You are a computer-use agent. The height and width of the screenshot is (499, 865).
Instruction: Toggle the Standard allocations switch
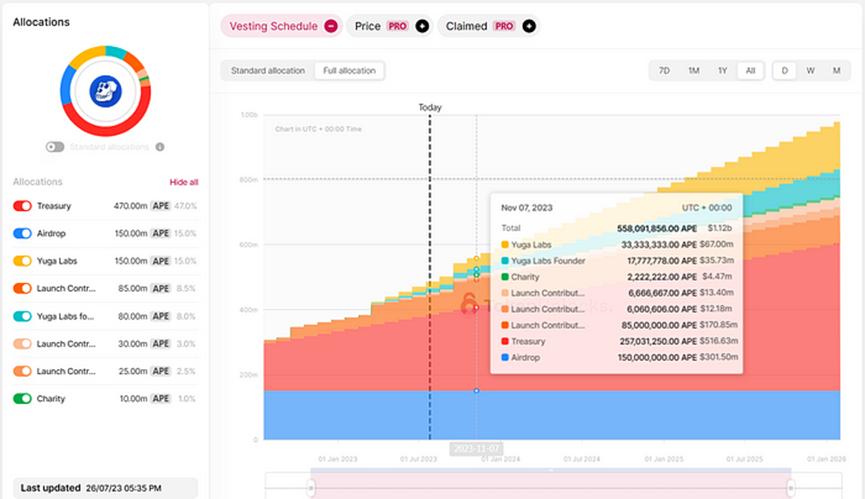[x=55, y=147]
